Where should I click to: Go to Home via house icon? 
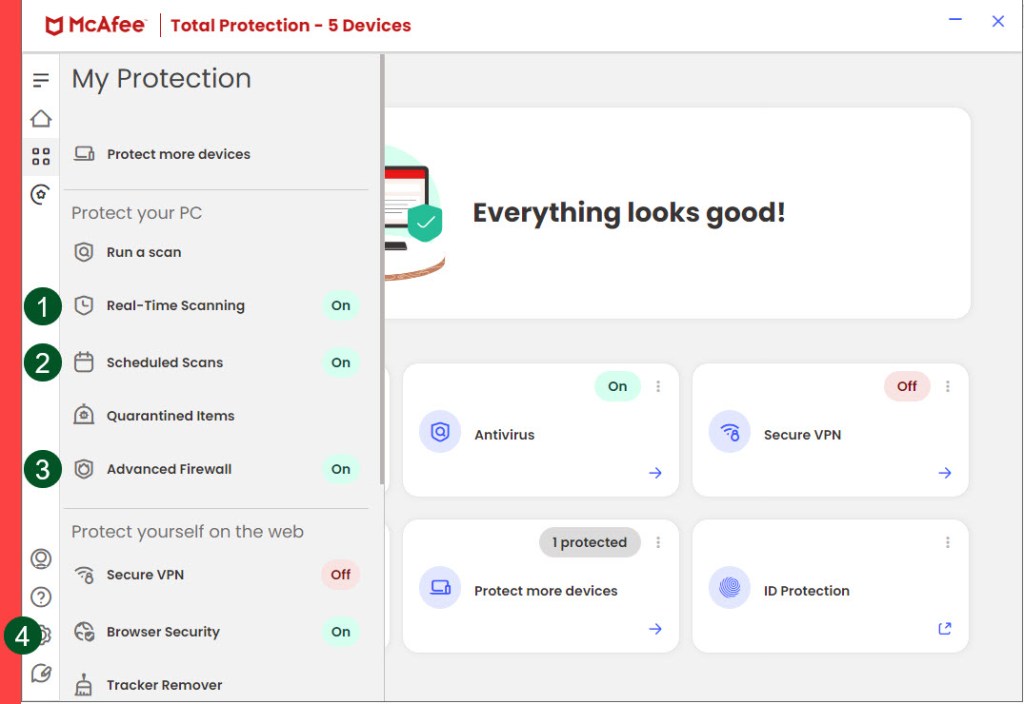(x=41, y=119)
